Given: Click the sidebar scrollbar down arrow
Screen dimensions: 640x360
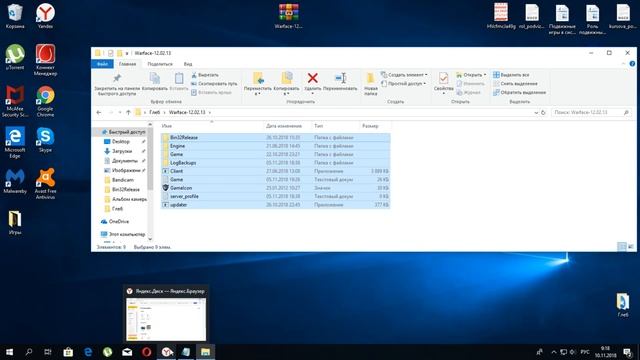Looking at the screenshot, I should (x=150, y=239).
